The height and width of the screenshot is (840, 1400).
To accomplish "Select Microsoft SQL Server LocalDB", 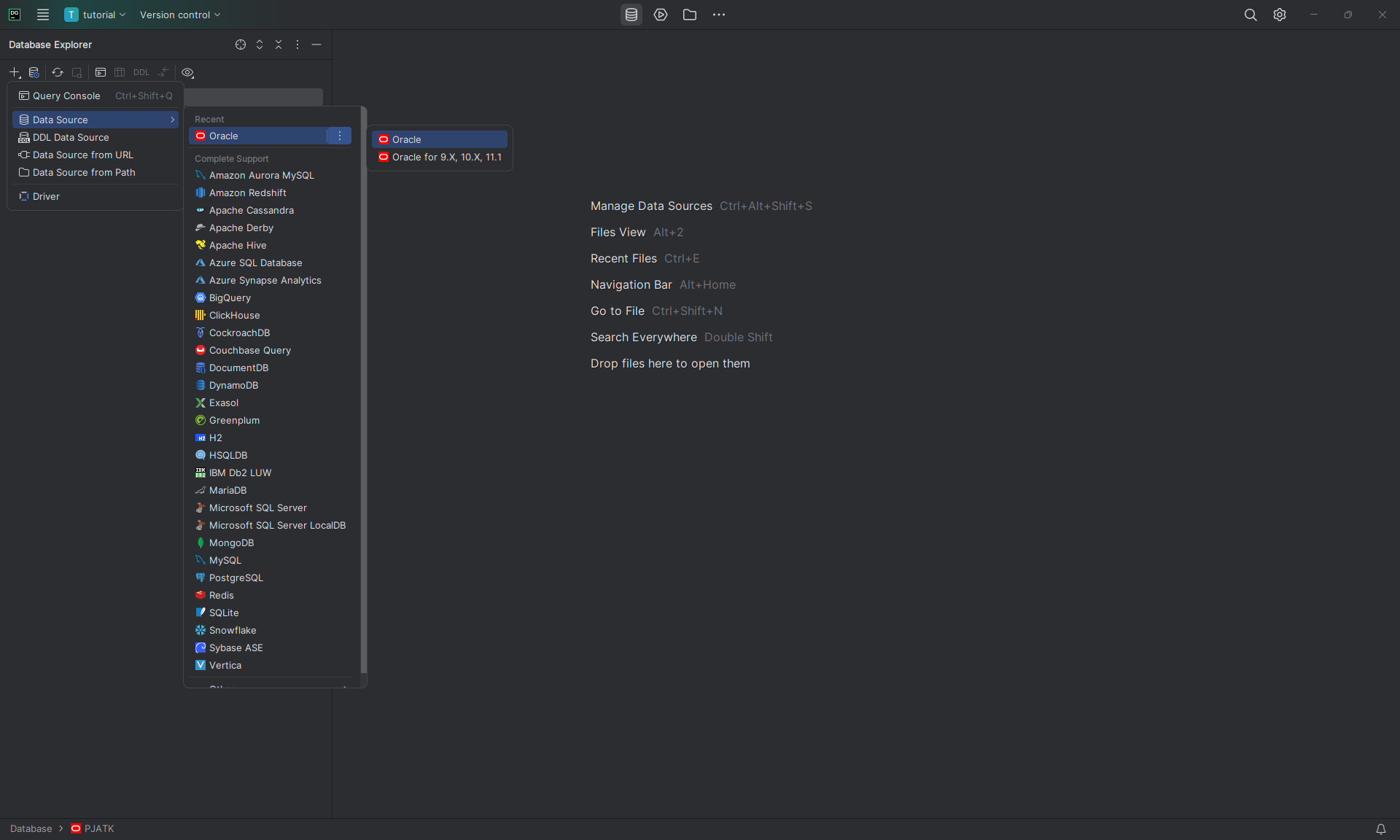I will 271,525.
